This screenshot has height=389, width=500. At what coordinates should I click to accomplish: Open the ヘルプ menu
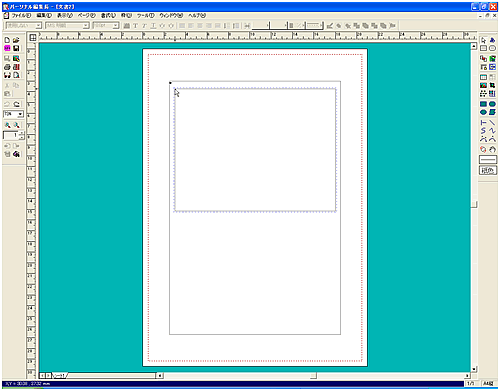[x=197, y=16]
